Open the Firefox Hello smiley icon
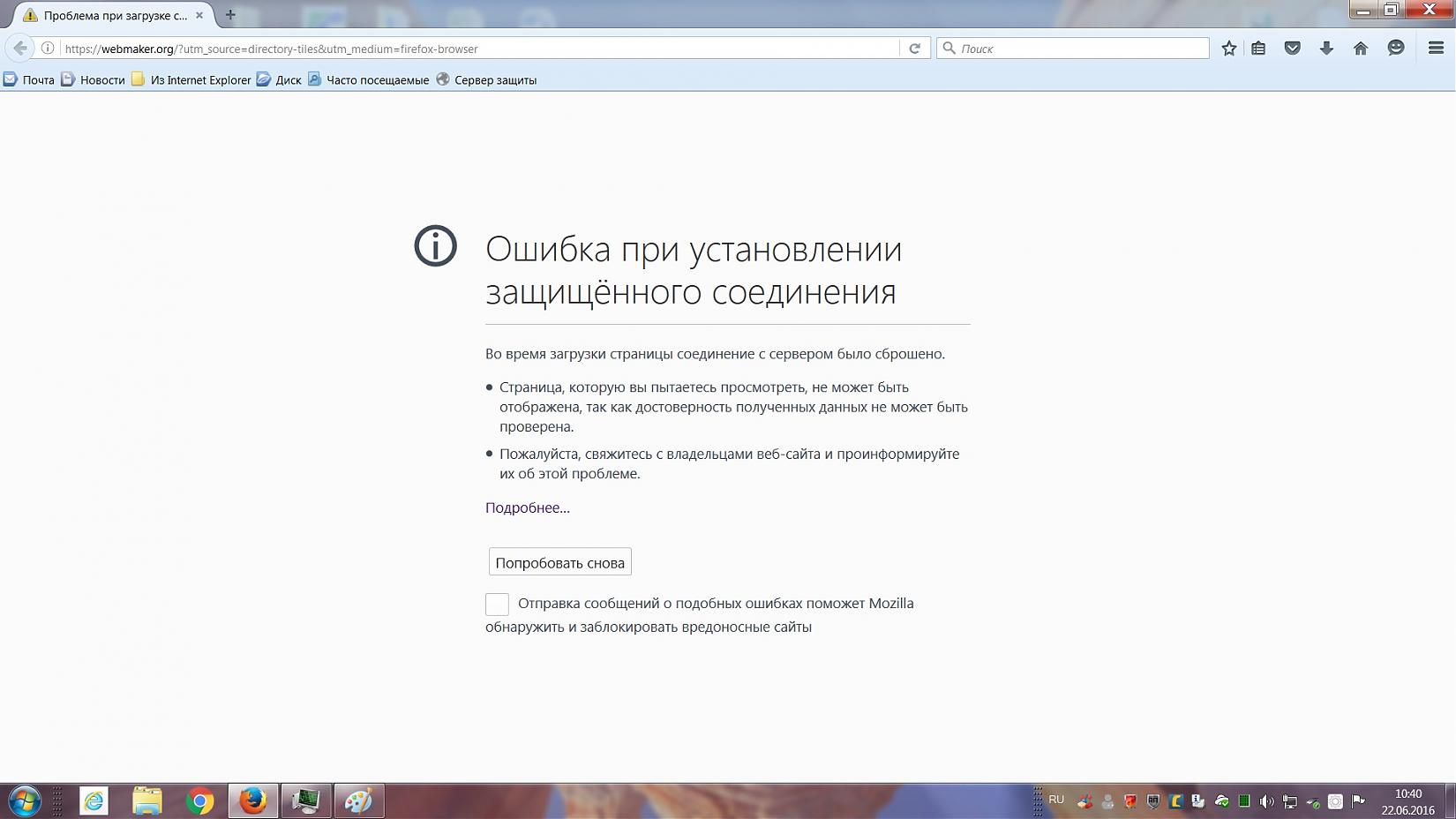The image size is (1456, 819). click(1396, 49)
